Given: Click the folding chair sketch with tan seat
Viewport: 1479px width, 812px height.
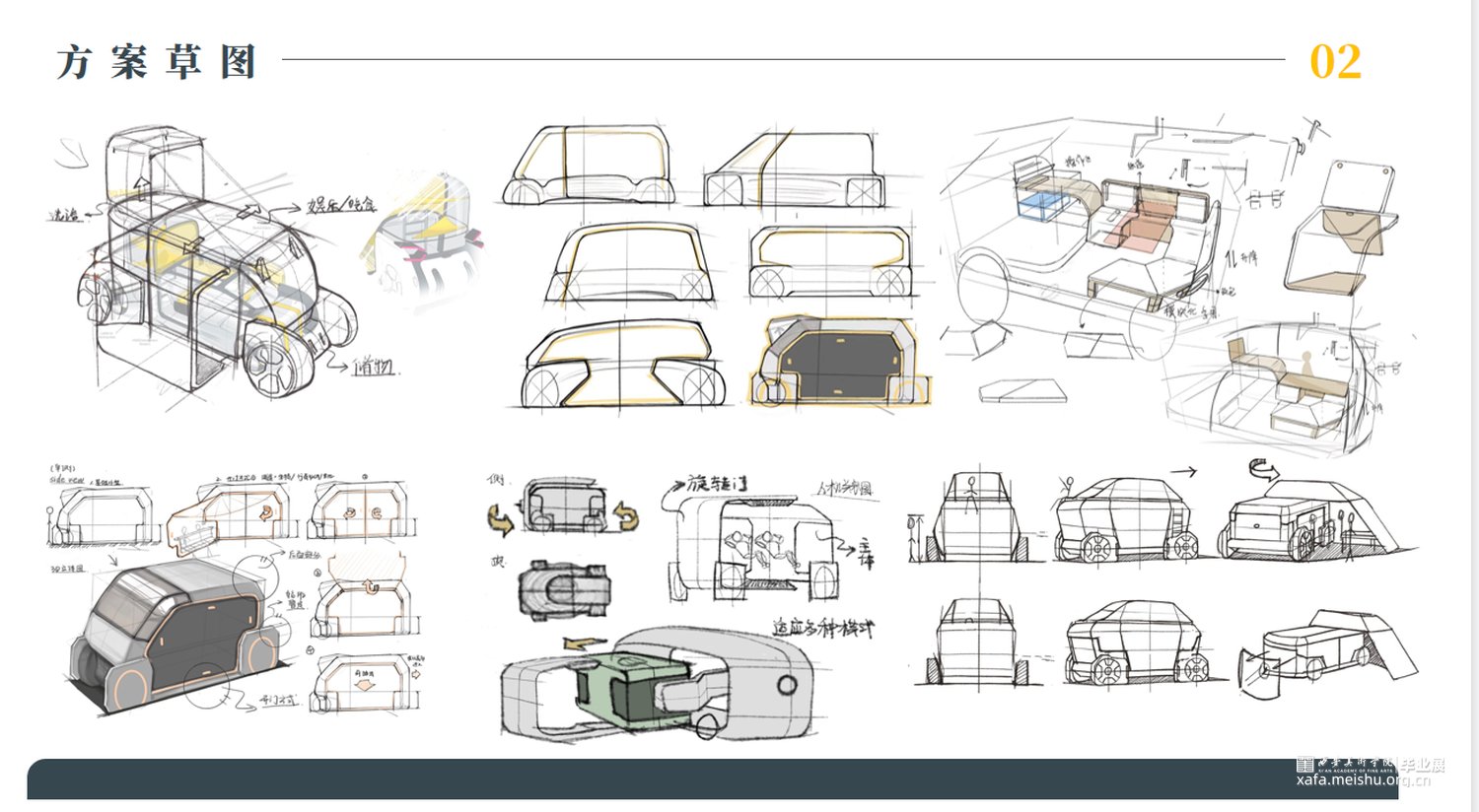Looking at the screenshot, I should coord(1340,234).
